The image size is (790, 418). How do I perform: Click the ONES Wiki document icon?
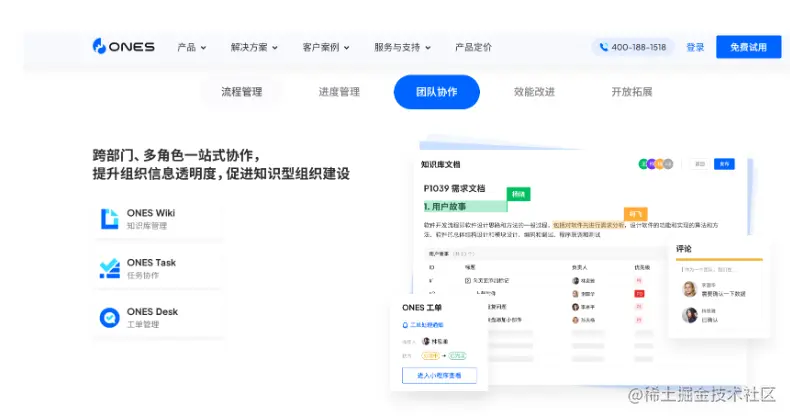[x=109, y=219]
